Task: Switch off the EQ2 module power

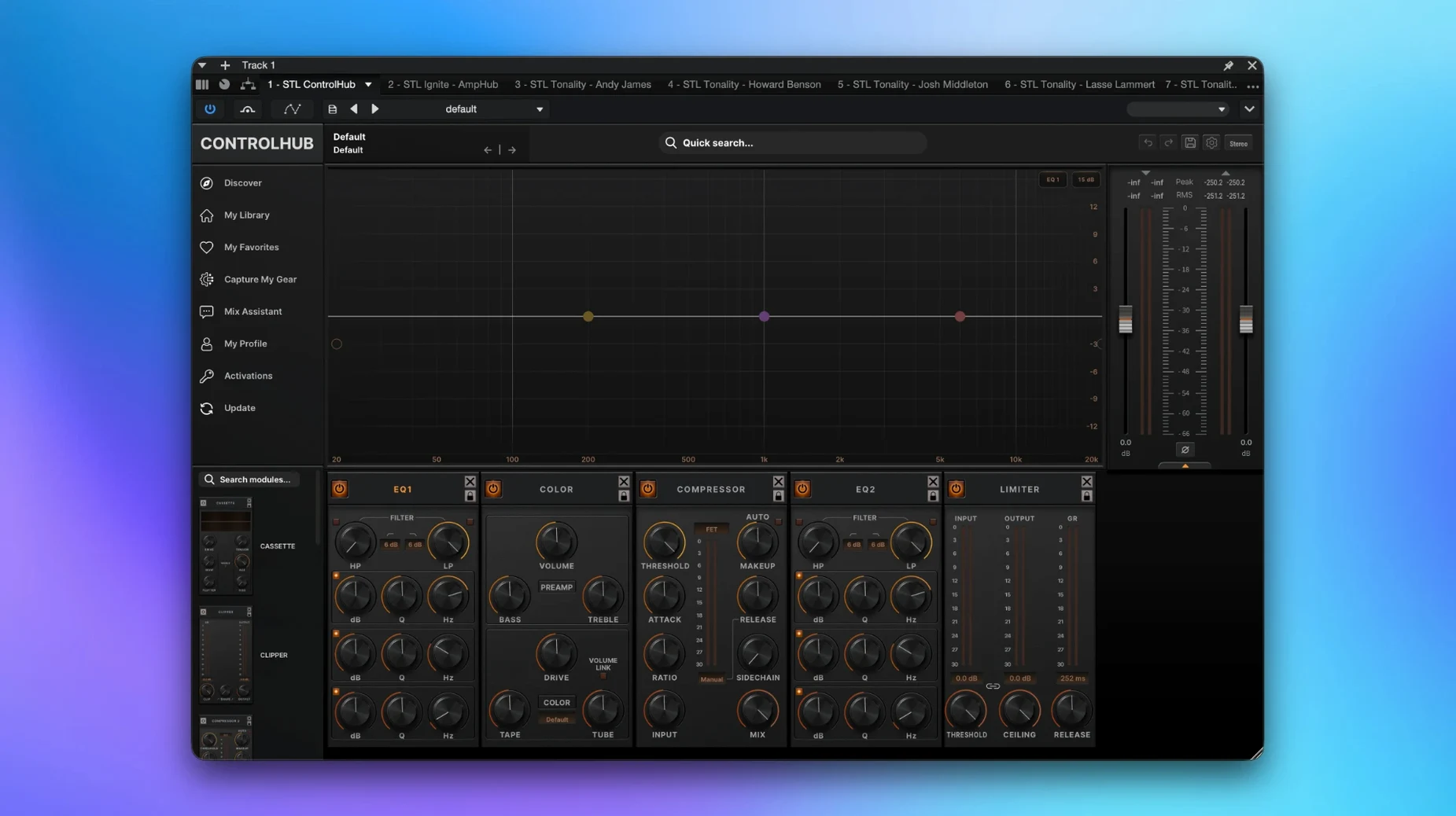Action: [x=802, y=489]
